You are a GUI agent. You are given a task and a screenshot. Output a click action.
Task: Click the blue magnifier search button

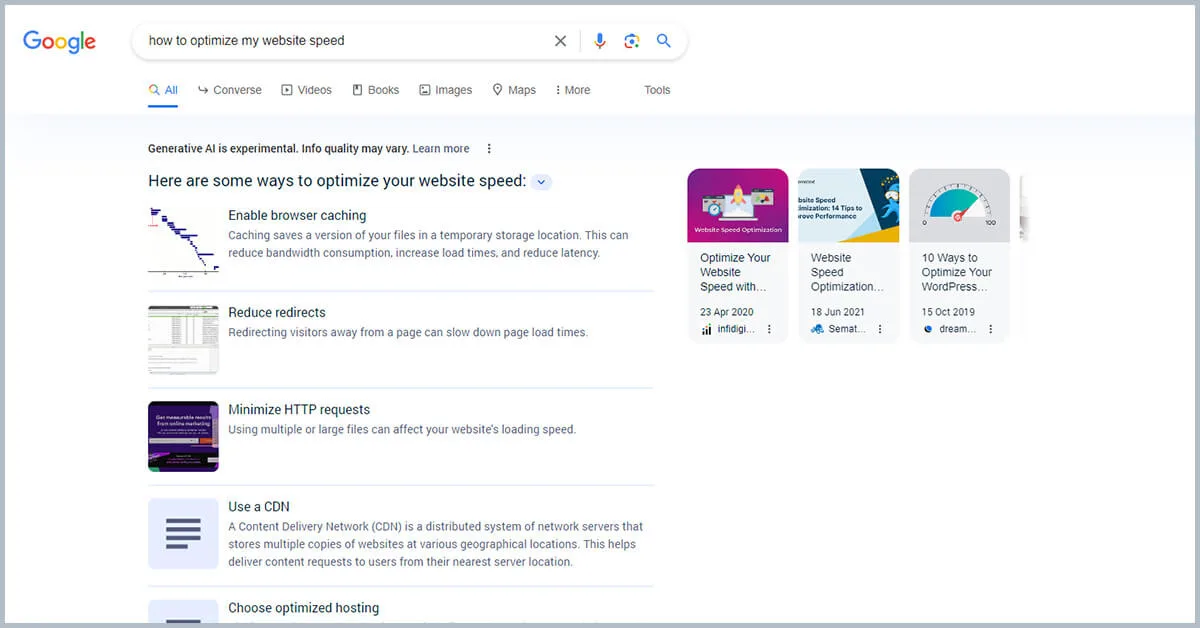coord(663,41)
